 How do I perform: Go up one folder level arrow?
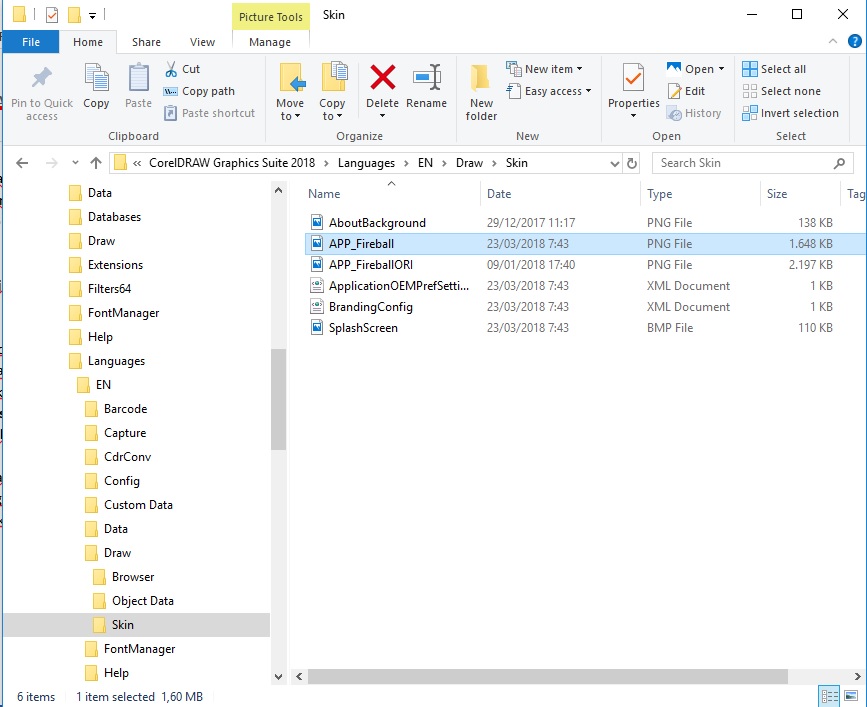(96, 163)
